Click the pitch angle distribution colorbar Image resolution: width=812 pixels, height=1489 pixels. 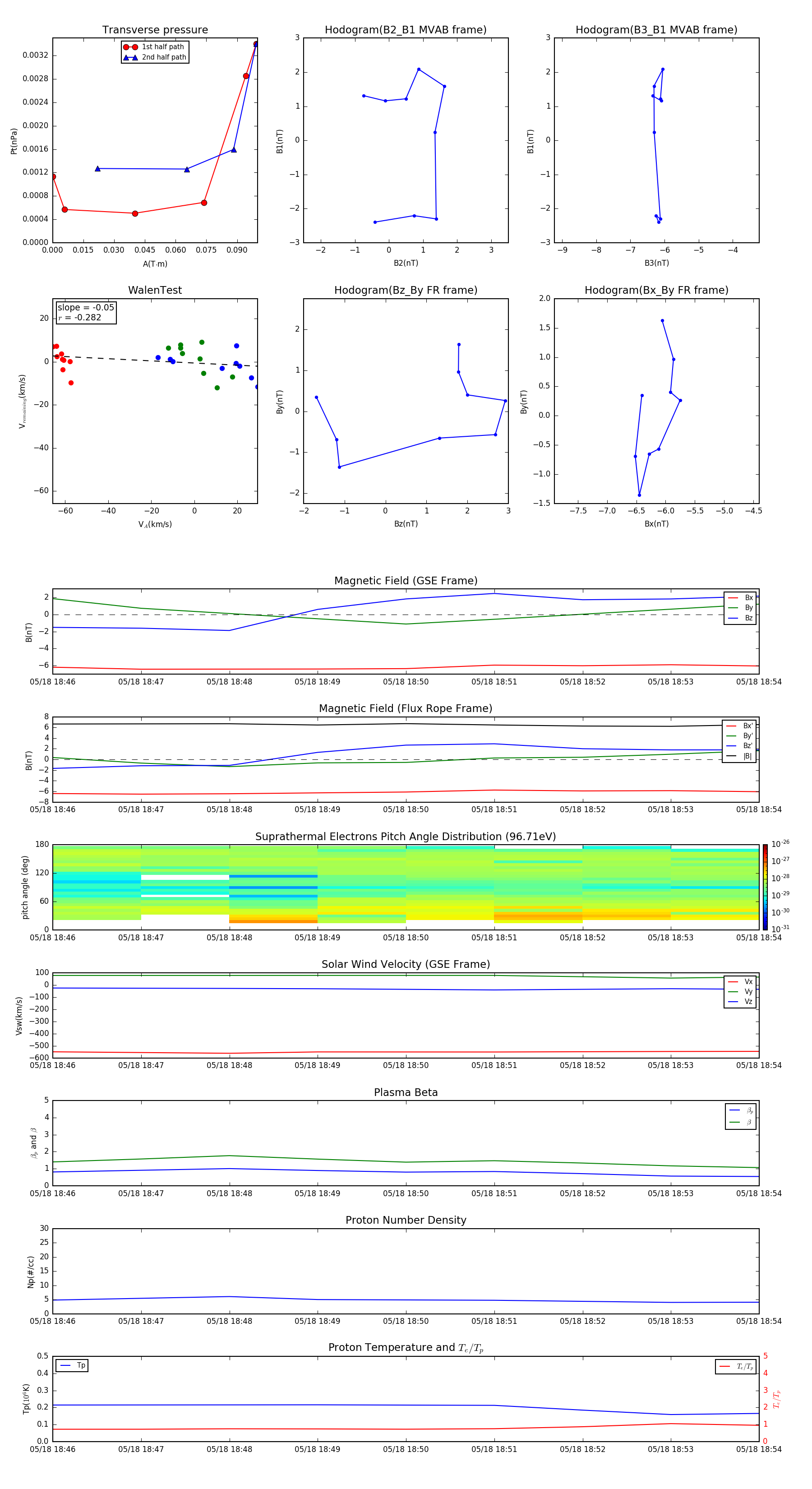click(x=765, y=887)
